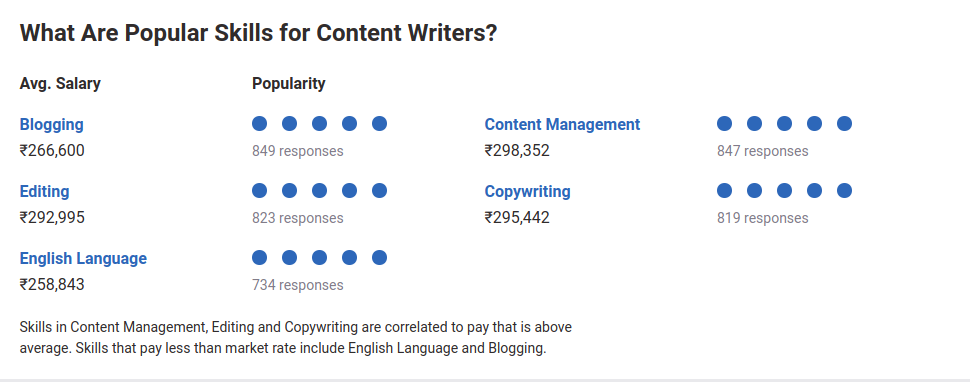Open the Copywriting skill link

pos(528,192)
